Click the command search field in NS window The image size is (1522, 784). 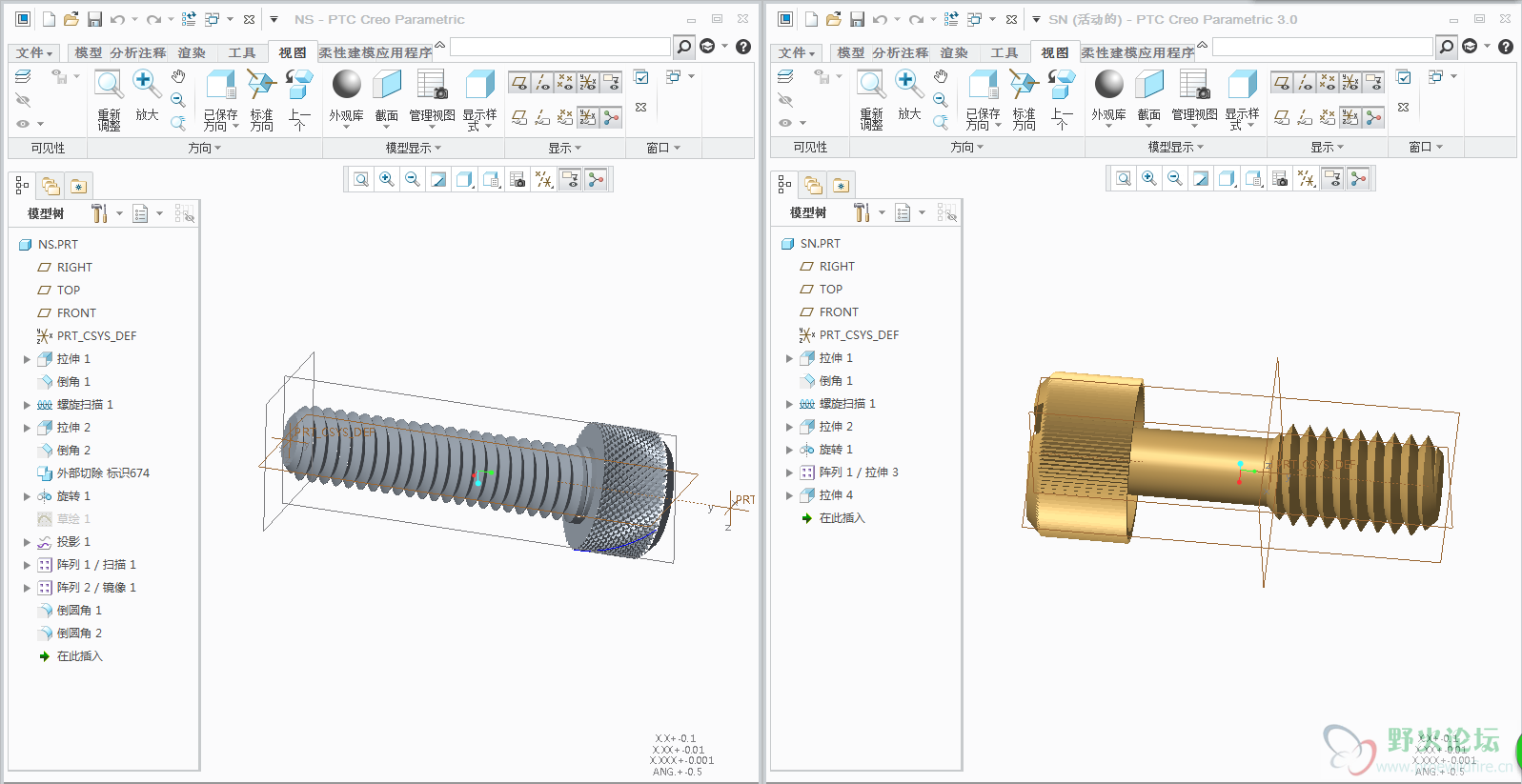coord(560,47)
